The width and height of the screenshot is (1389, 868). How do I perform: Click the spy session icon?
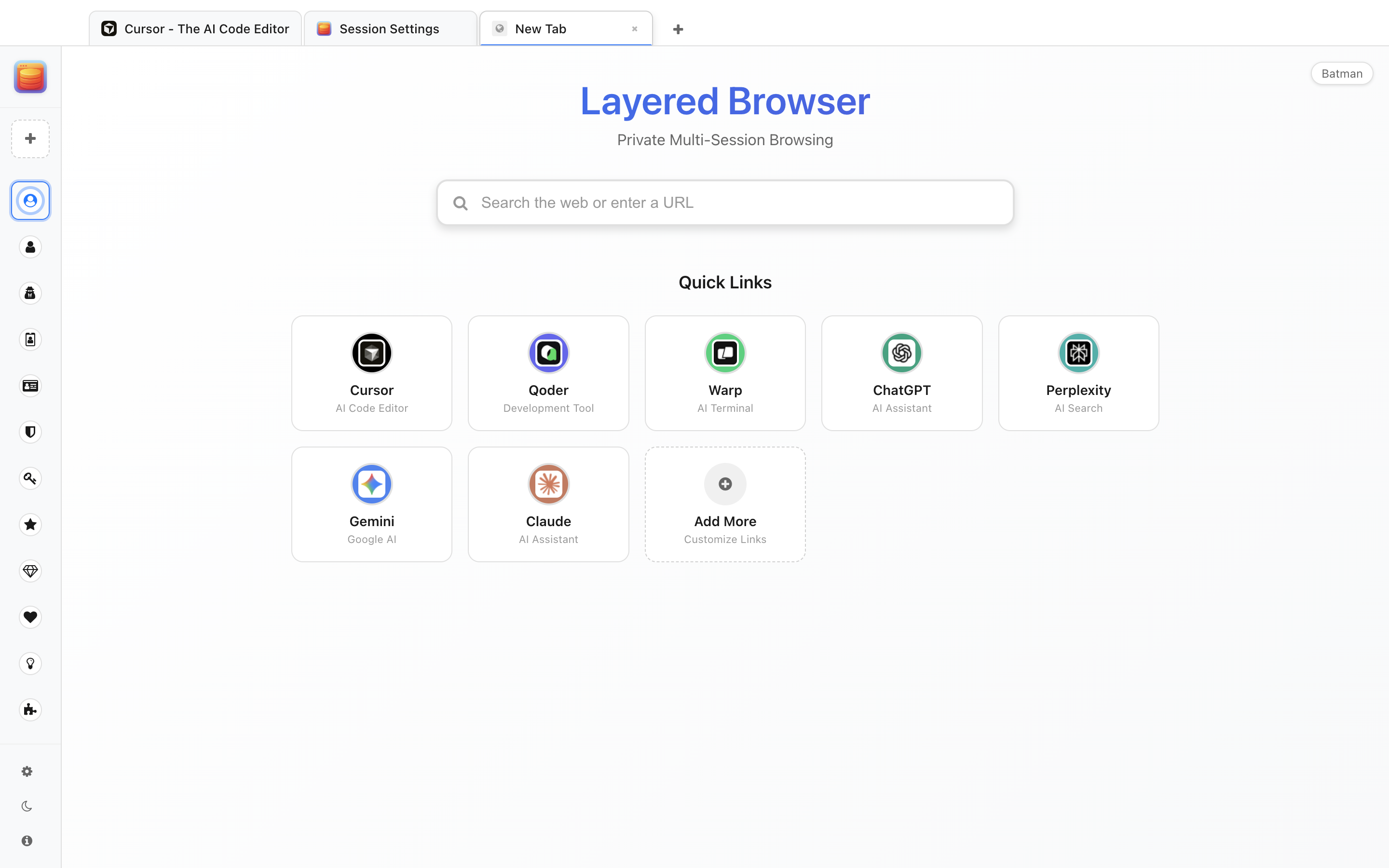pos(30,293)
